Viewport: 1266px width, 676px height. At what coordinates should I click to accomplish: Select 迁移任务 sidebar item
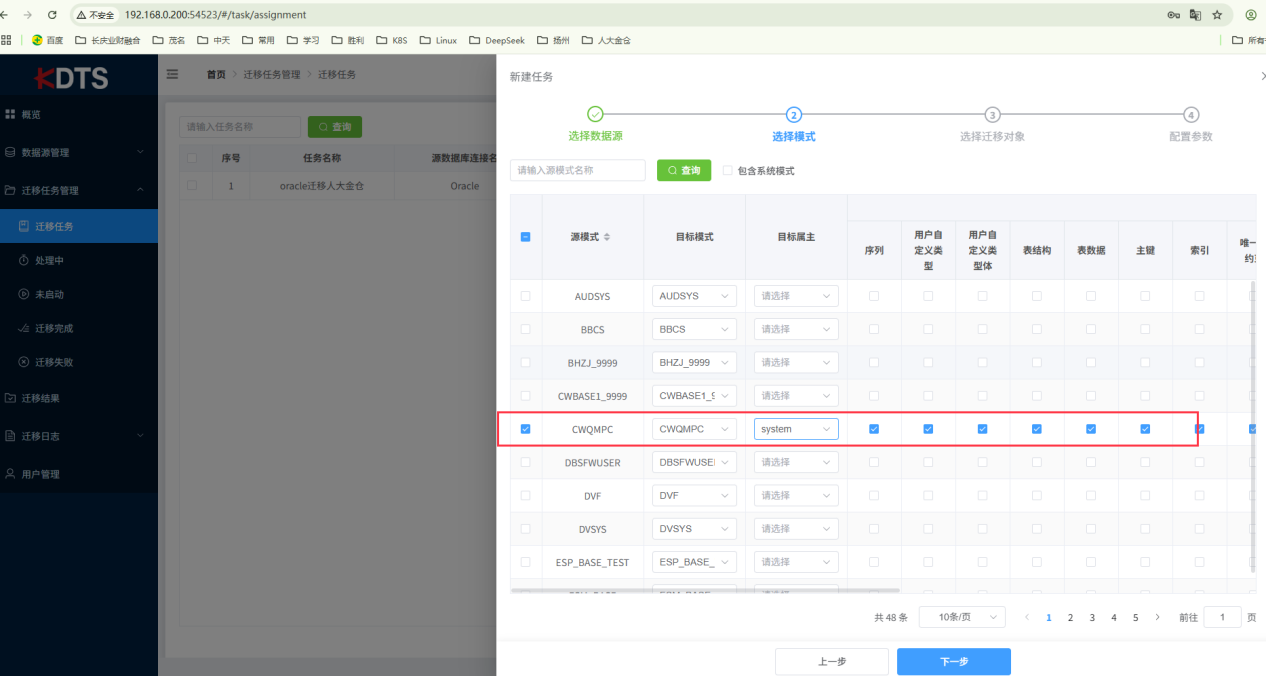click(x=79, y=226)
